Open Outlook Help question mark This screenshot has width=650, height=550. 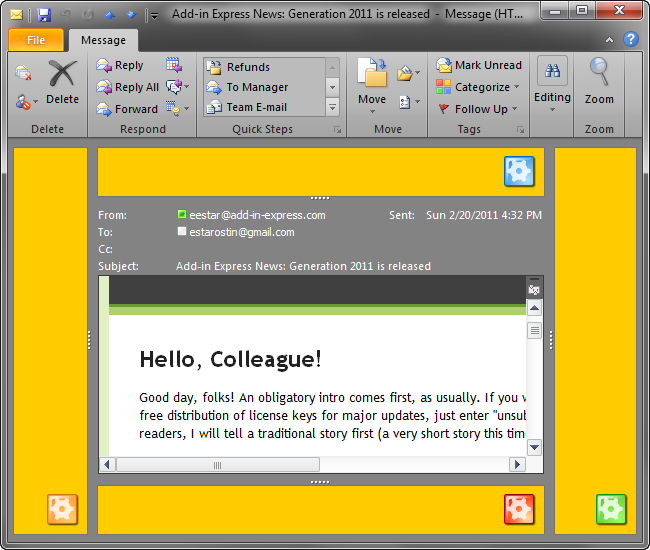631,39
